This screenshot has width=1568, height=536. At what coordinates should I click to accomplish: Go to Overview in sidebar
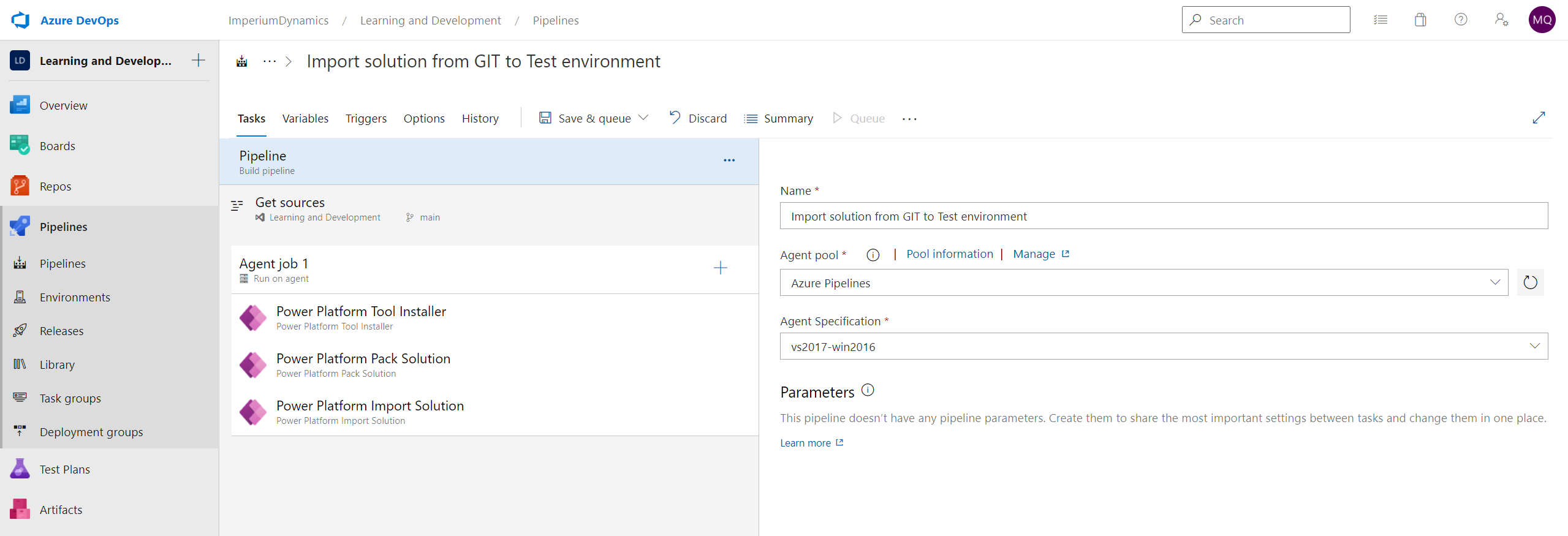tap(109, 105)
